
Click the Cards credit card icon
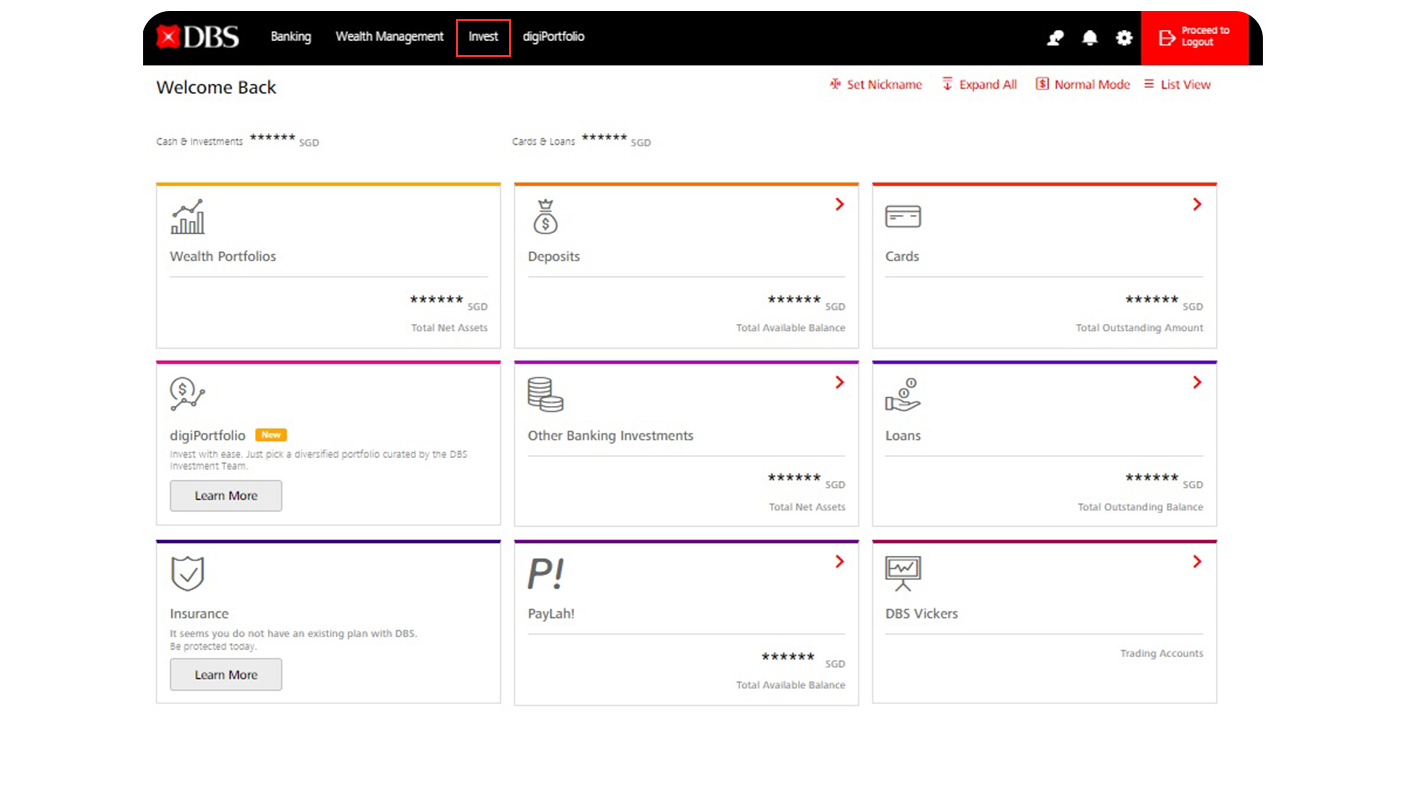[903, 216]
